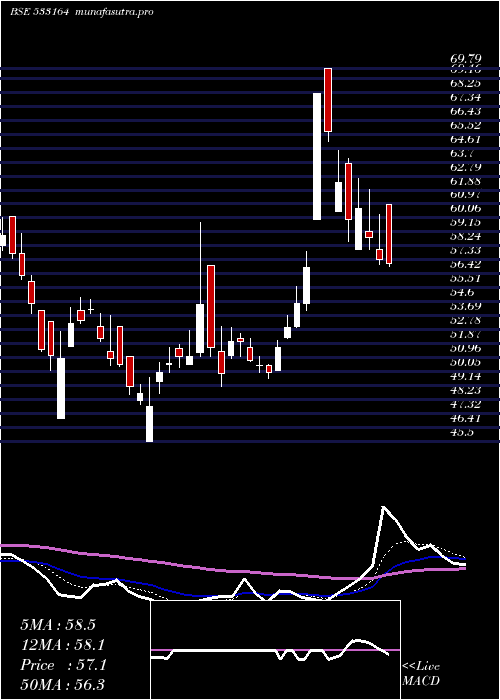The width and height of the screenshot is (500, 700).
Task: Select the tallest white candle reaching 68.25
Action: (317, 156)
